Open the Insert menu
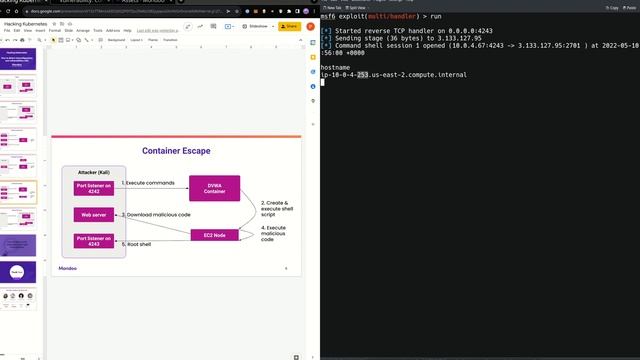 pos(40,31)
